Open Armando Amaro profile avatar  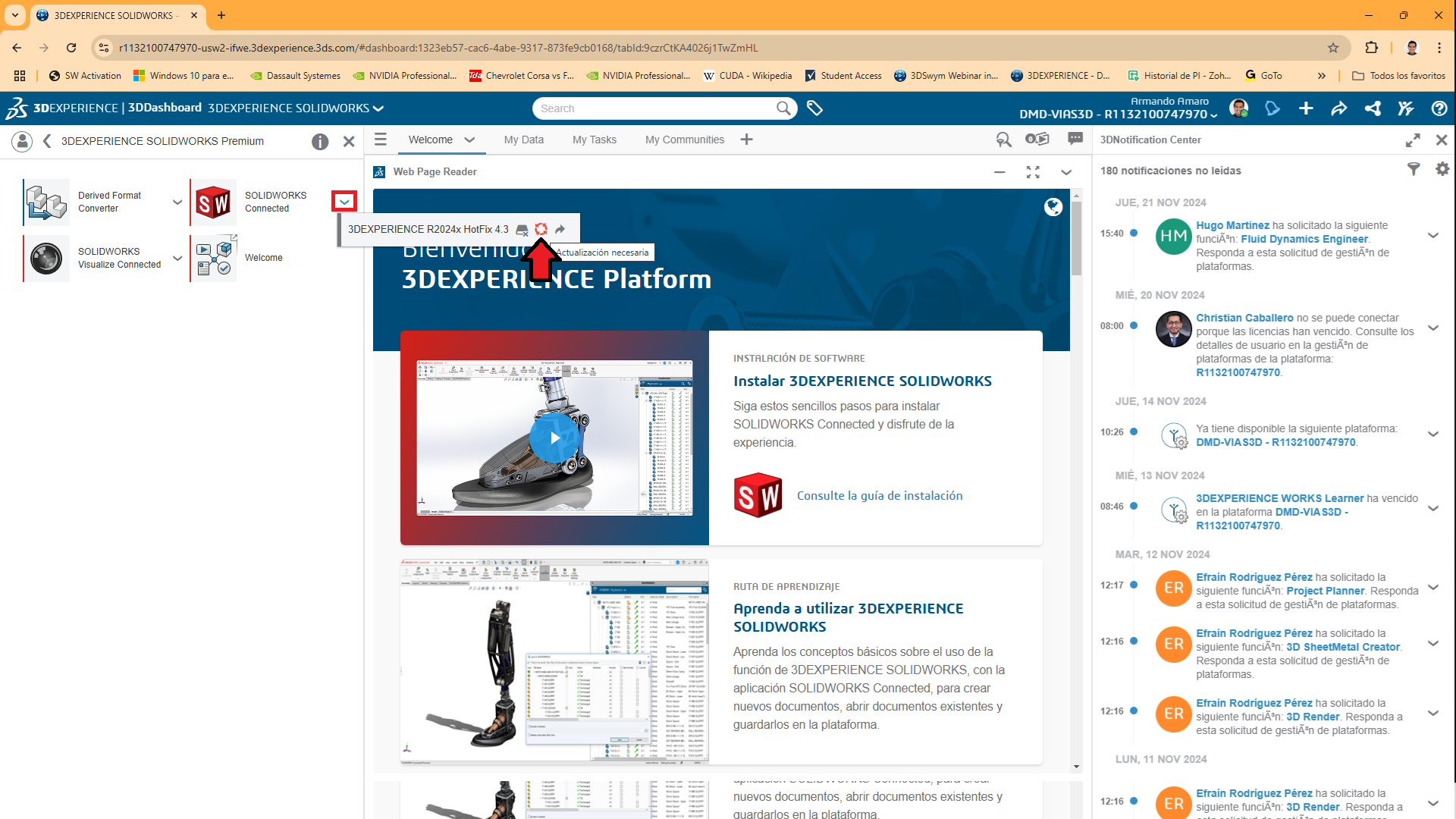tap(1239, 108)
